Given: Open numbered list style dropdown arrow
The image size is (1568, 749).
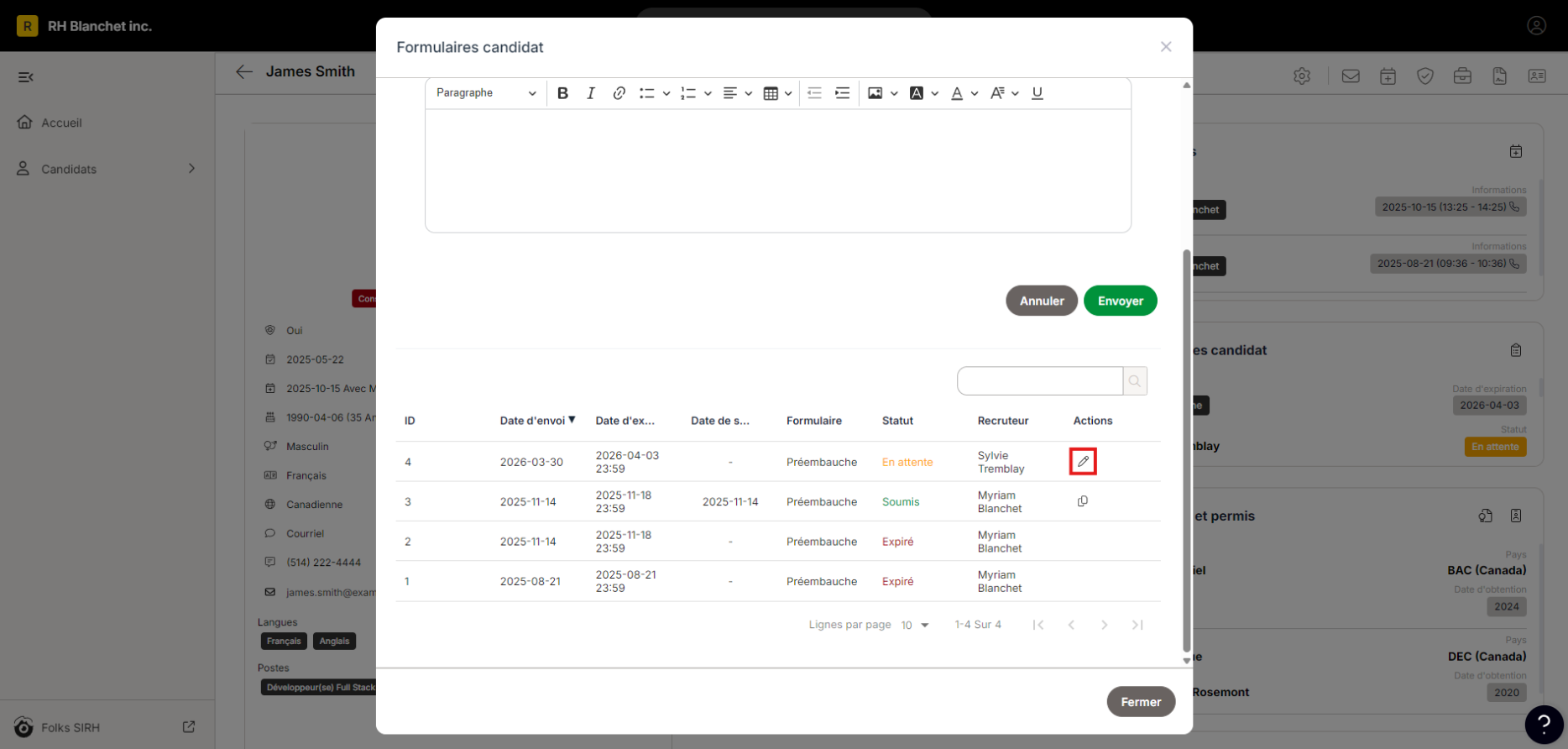Looking at the screenshot, I should pos(708,93).
